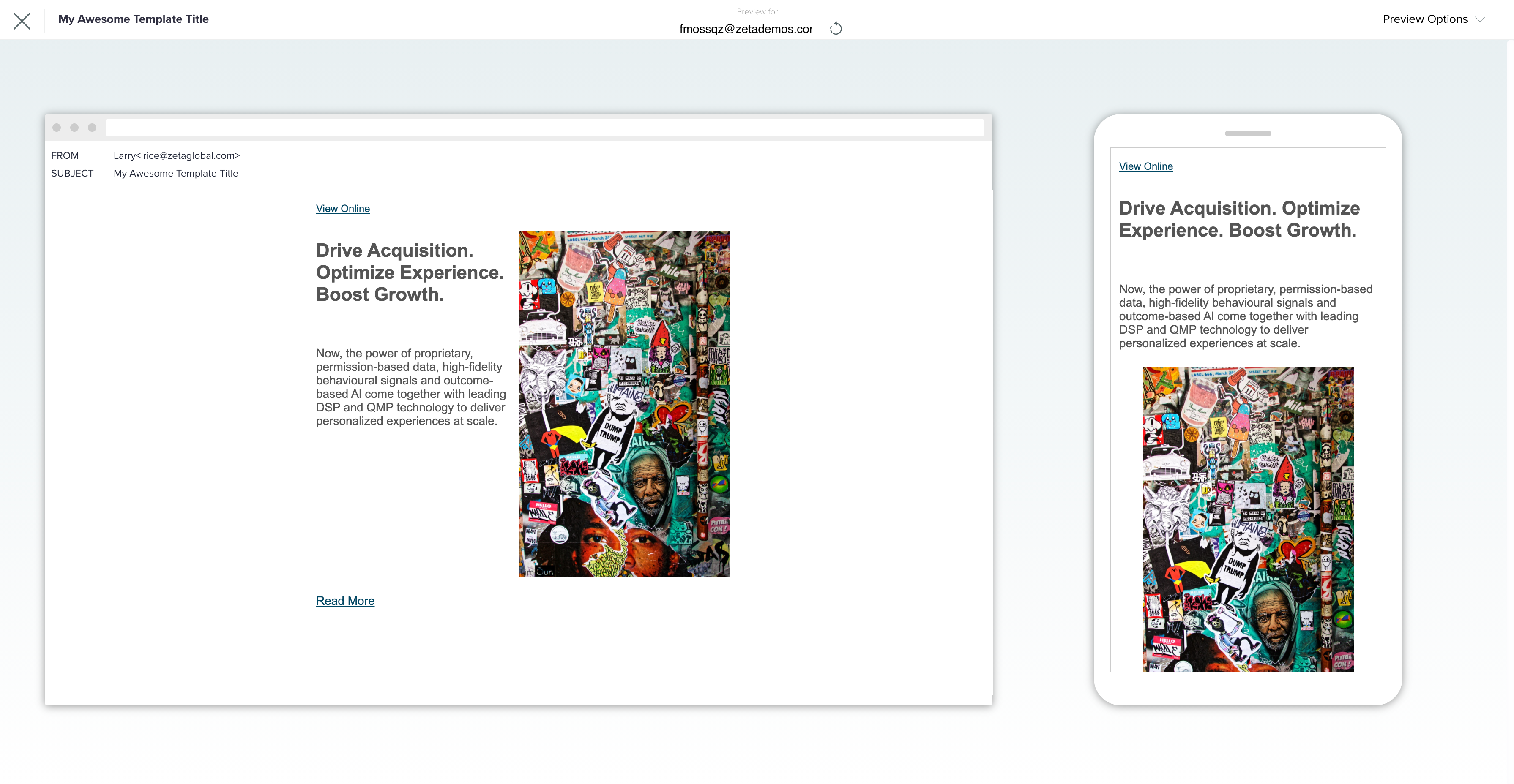Click the Preview Options chevron arrow
This screenshot has width=1514, height=784.
pyautogui.click(x=1480, y=19)
